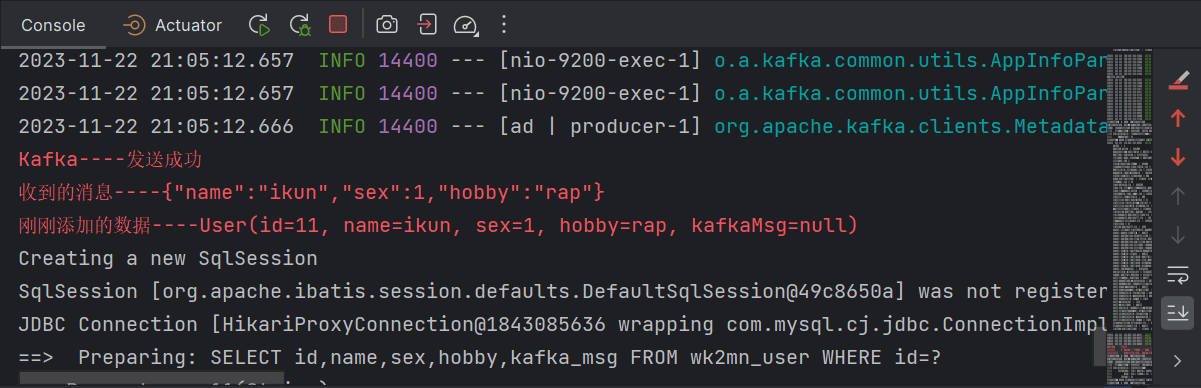Stop the running process with red square
This screenshot has height=388, width=1201.
(x=338, y=24)
